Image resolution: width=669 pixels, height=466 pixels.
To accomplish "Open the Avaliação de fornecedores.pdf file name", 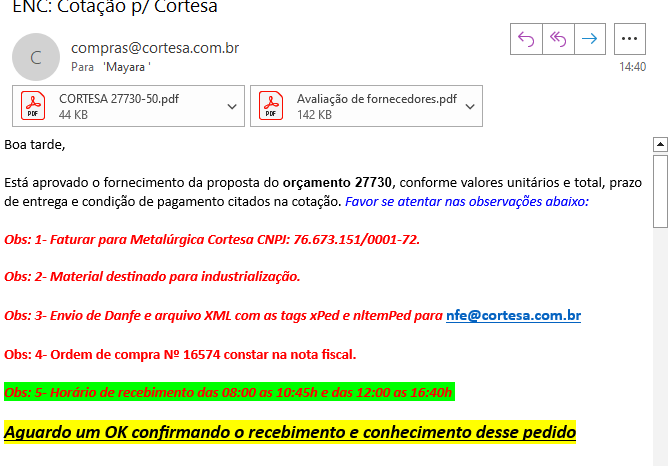I will point(376,99).
